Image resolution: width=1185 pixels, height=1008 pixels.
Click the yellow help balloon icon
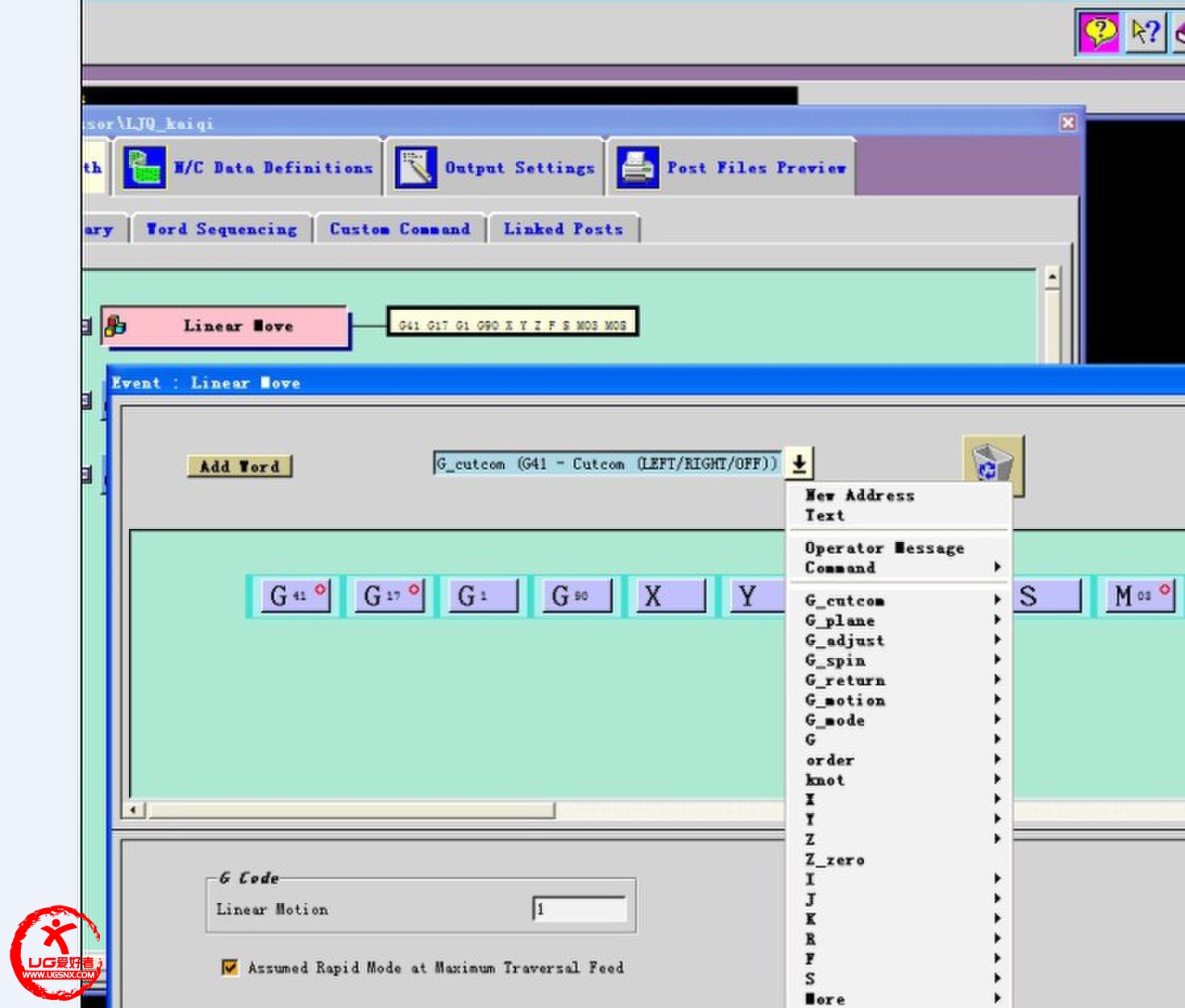point(1100,33)
